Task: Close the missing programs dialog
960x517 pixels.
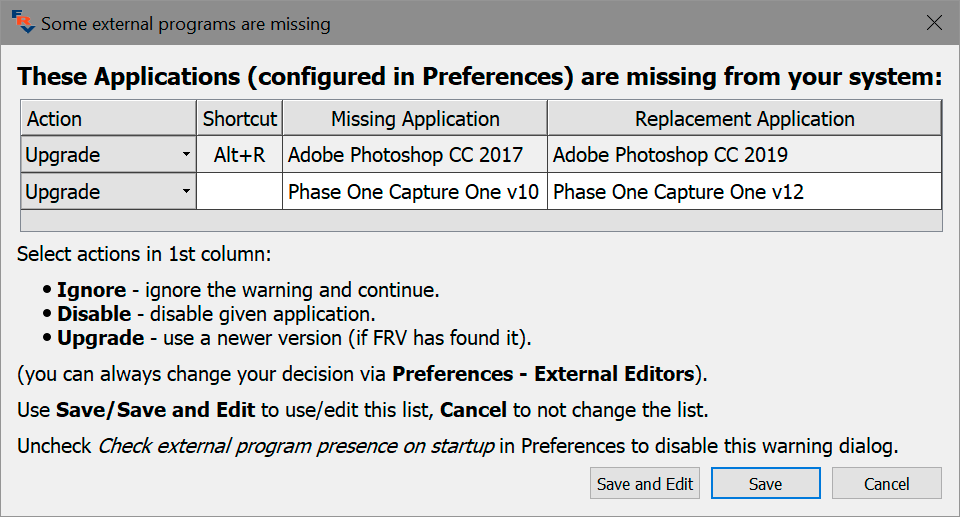Action: click(934, 23)
